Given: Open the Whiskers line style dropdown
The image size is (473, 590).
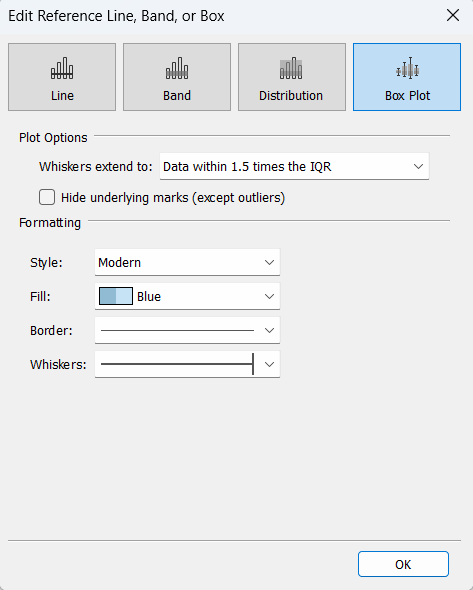Looking at the screenshot, I should [x=187, y=364].
